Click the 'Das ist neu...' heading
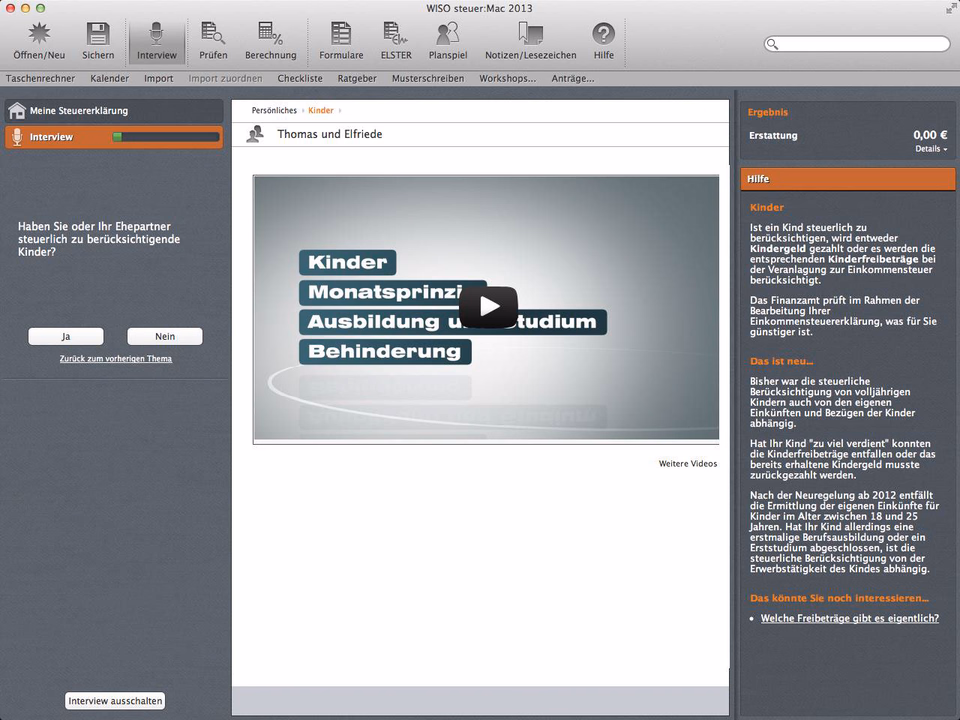960x720 pixels. [x=782, y=361]
